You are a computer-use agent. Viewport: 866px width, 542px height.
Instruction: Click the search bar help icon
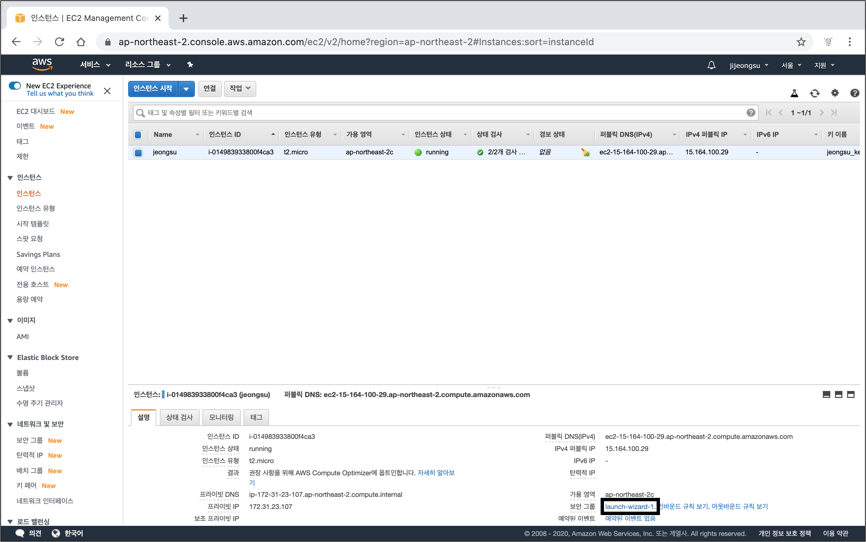click(751, 113)
